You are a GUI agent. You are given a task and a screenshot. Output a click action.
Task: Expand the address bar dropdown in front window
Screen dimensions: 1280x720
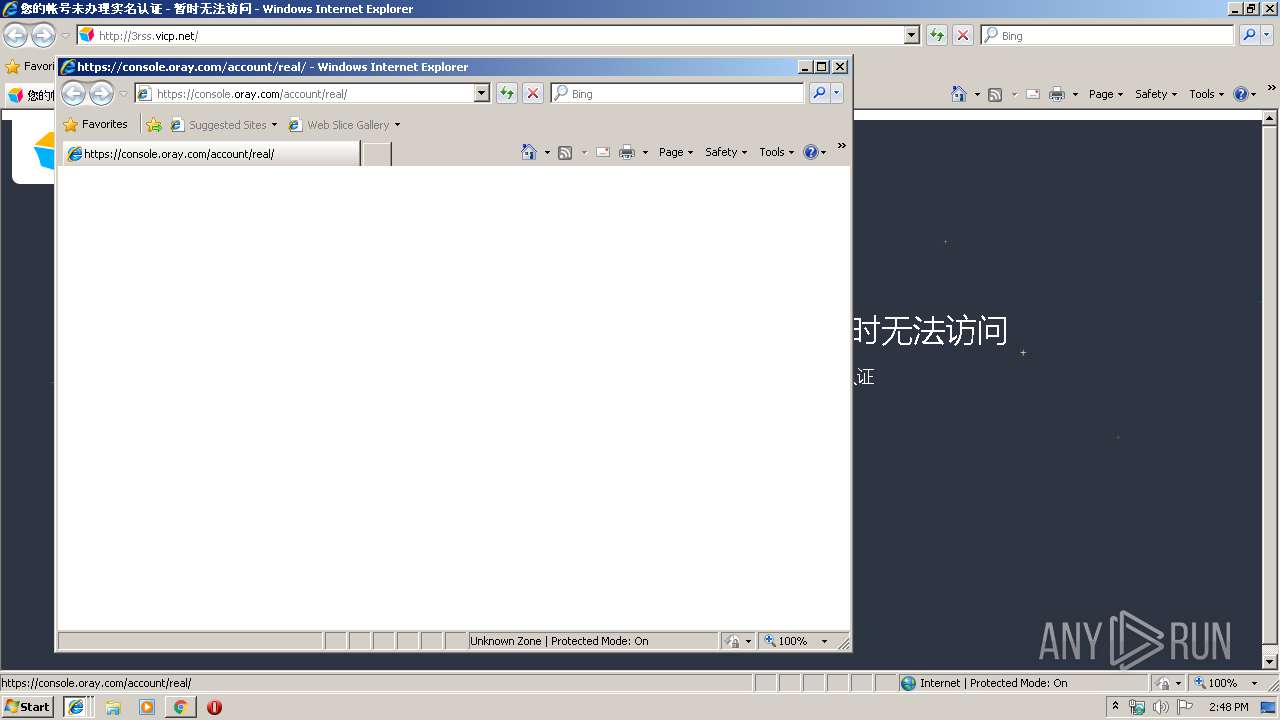coord(481,93)
